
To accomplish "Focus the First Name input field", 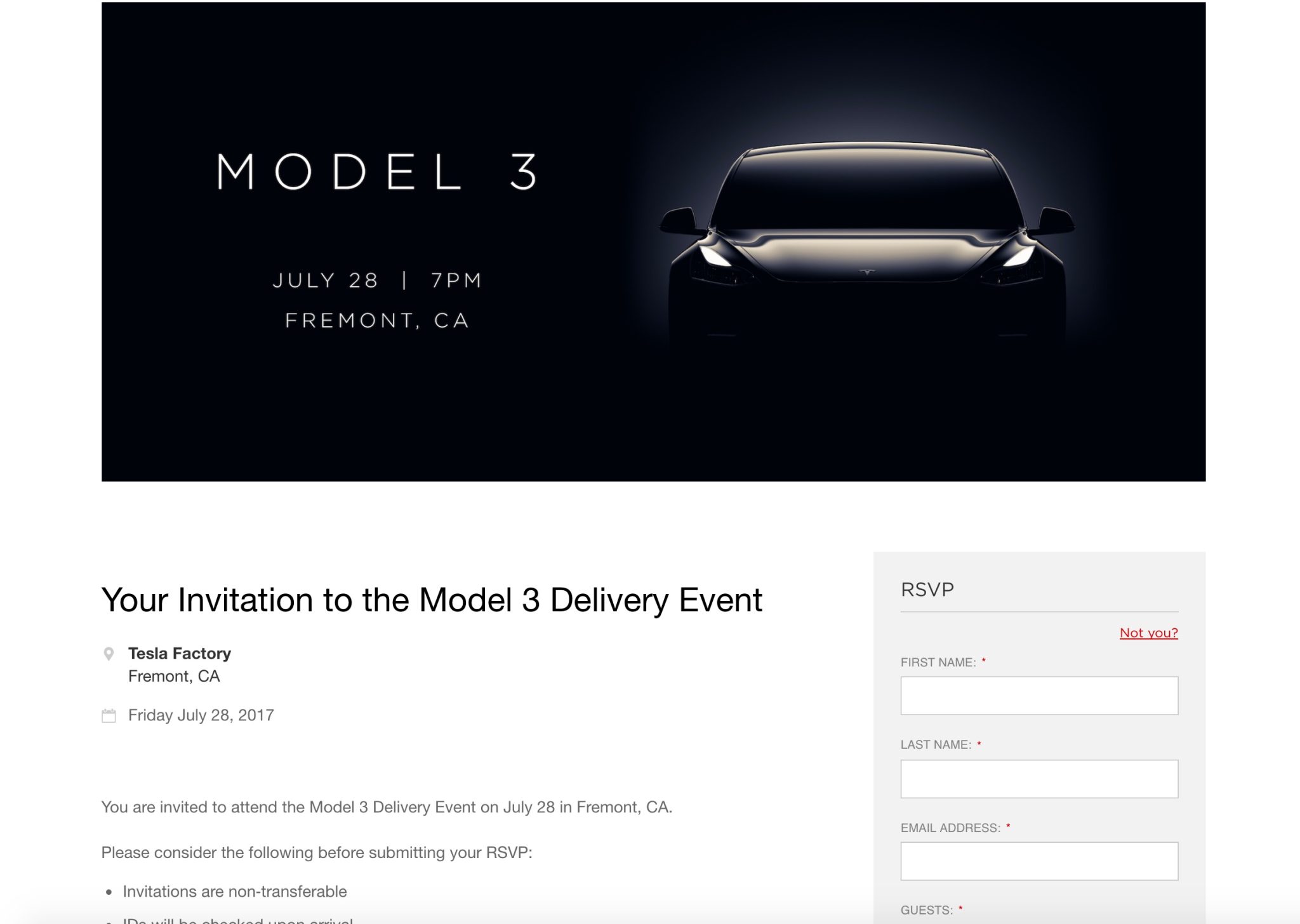I will [x=1038, y=696].
